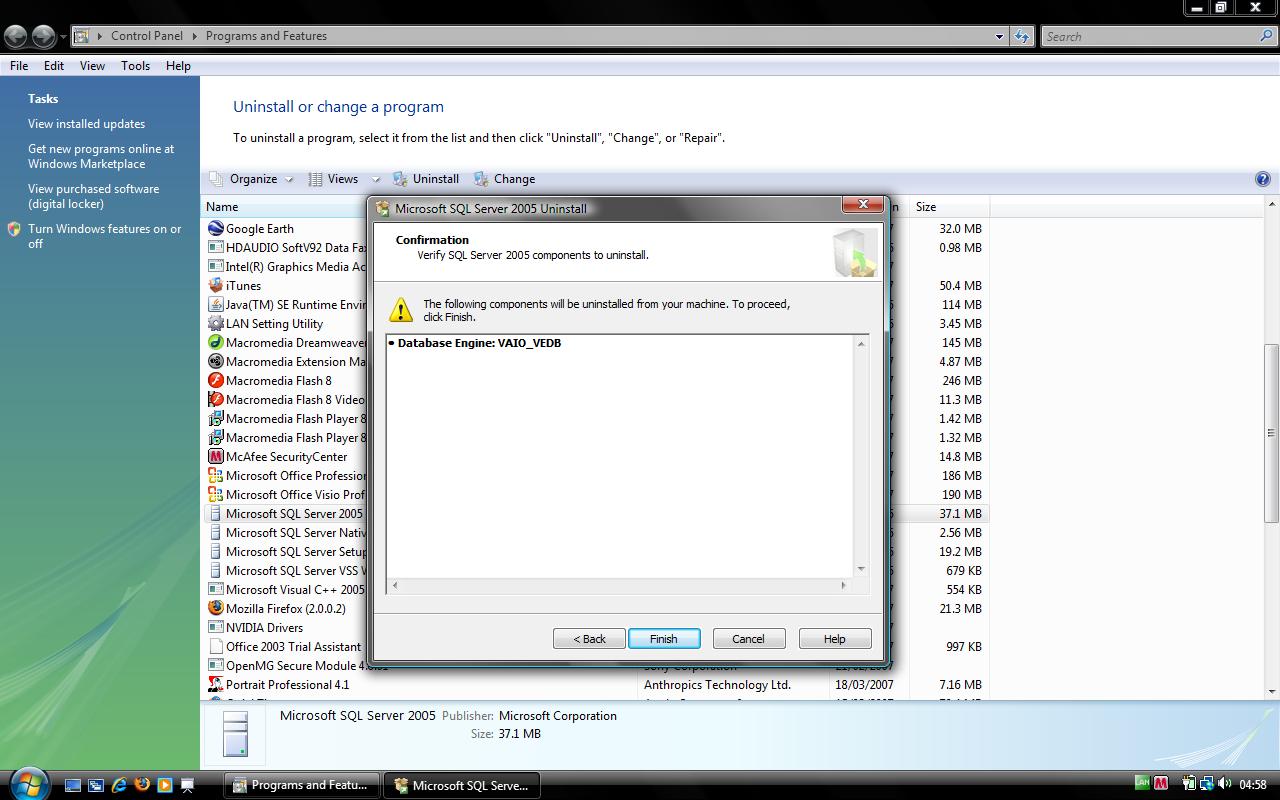This screenshot has width=1280, height=800.
Task: Launch Firefox from Quick Launch
Action: tap(142, 785)
